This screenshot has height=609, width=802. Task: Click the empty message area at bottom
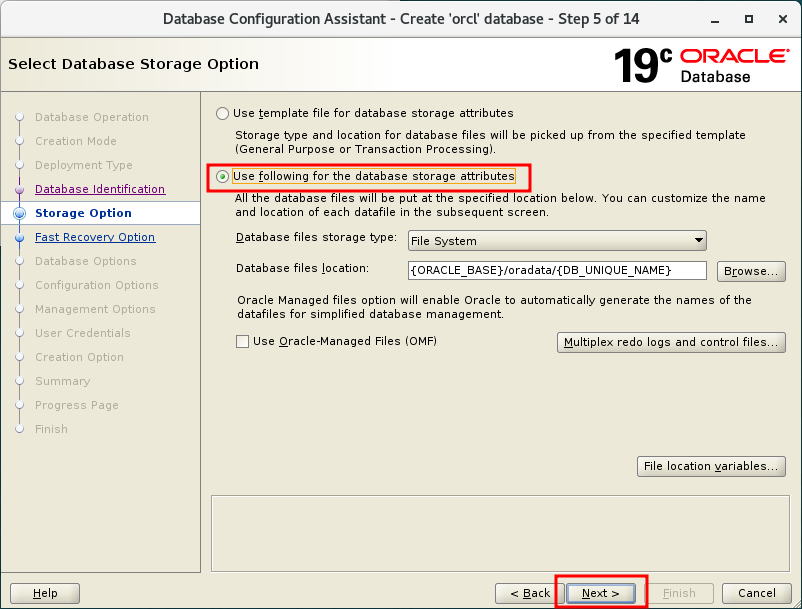point(500,533)
